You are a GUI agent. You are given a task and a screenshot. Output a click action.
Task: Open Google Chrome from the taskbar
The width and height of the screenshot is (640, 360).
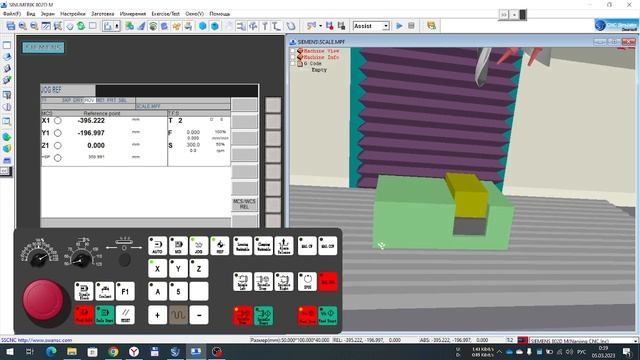pyautogui.click(x=113, y=351)
